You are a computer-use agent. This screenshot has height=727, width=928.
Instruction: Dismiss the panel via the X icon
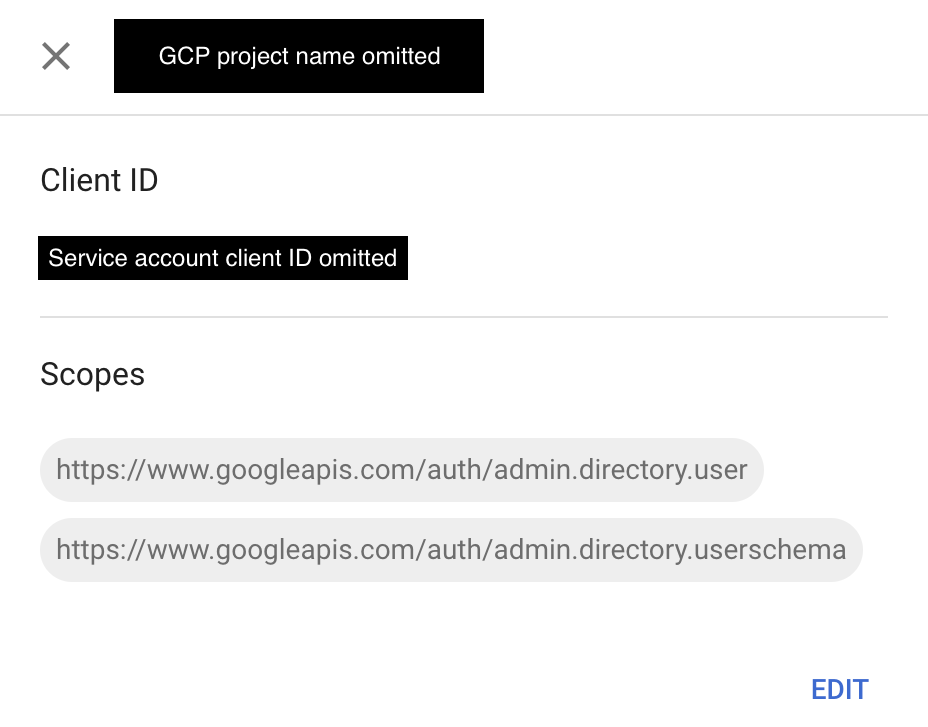pyautogui.click(x=55, y=56)
